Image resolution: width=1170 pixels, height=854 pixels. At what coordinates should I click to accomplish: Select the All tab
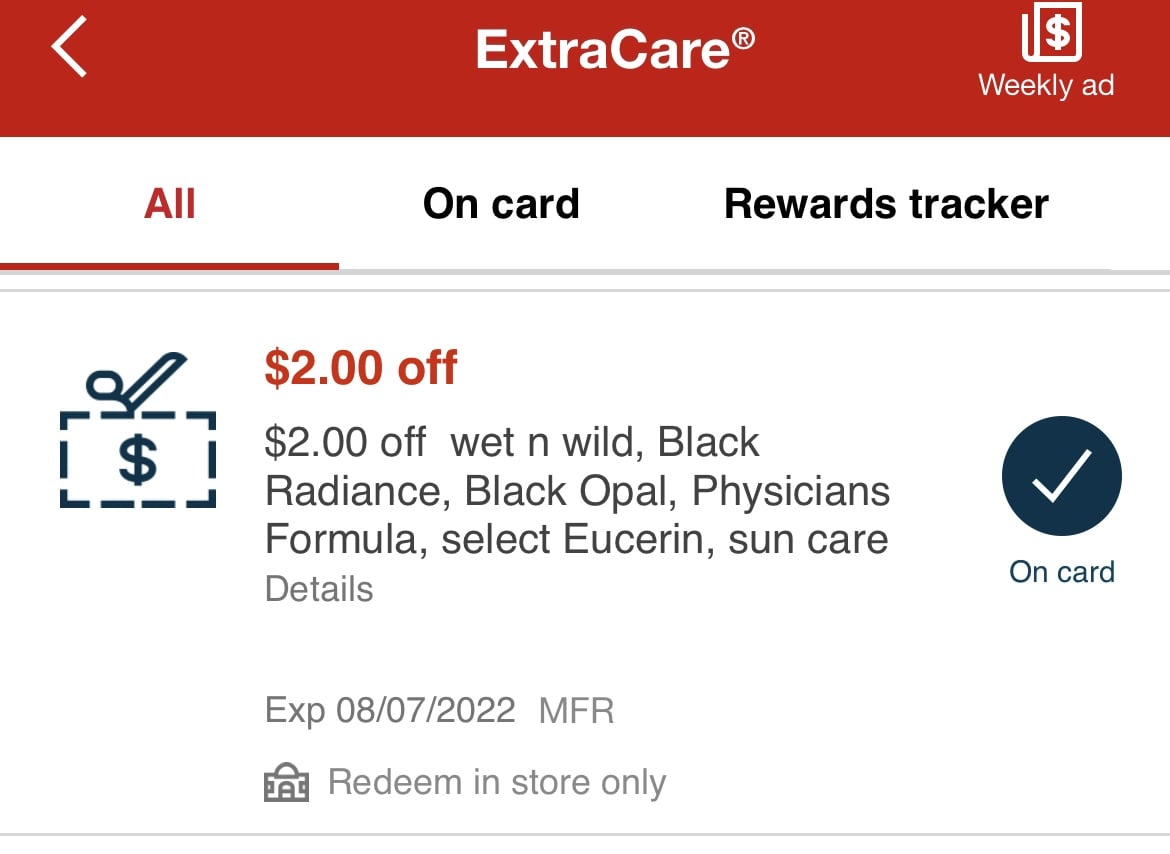point(169,204)
